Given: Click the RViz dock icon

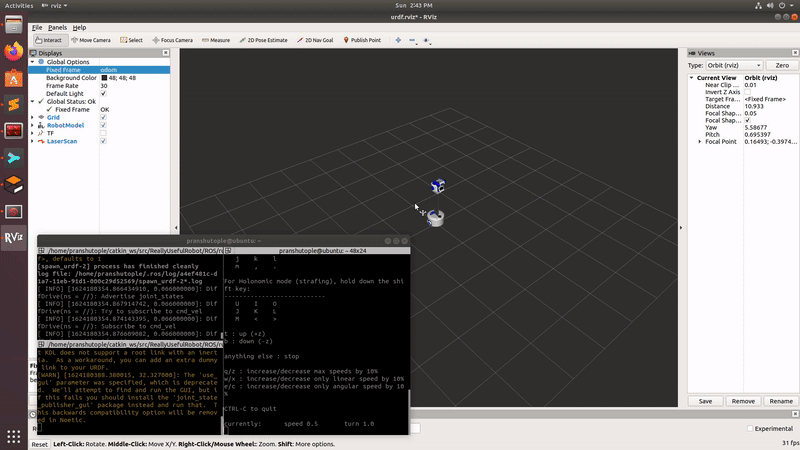Looking at the screenshot, I should click(x=14, y=238).
